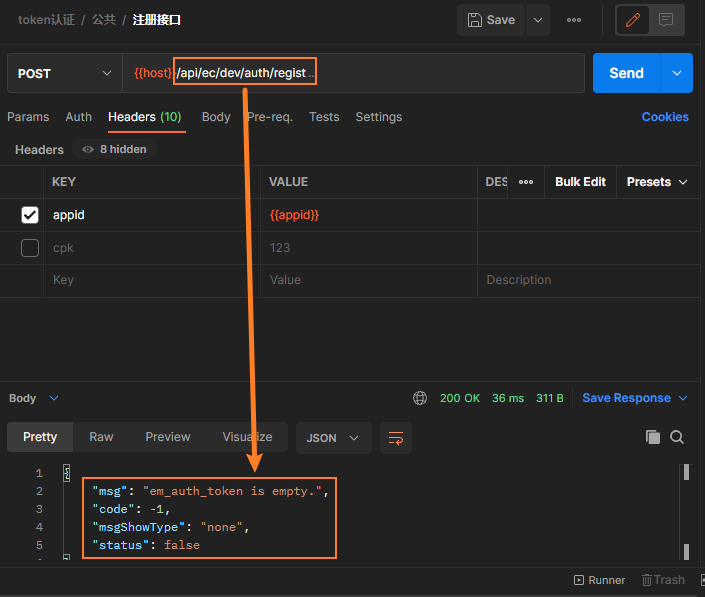705x597 pixels.
Task: Click the three-dot more actions icon
Action: pos(574,20)
